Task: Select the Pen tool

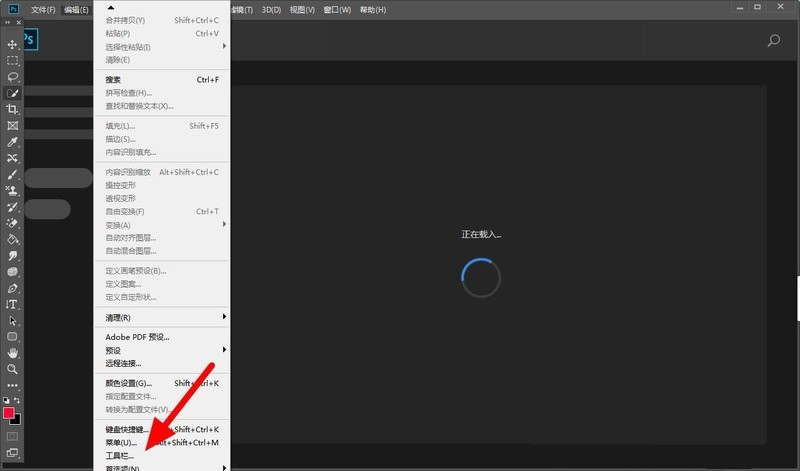Action: [12, 288]
